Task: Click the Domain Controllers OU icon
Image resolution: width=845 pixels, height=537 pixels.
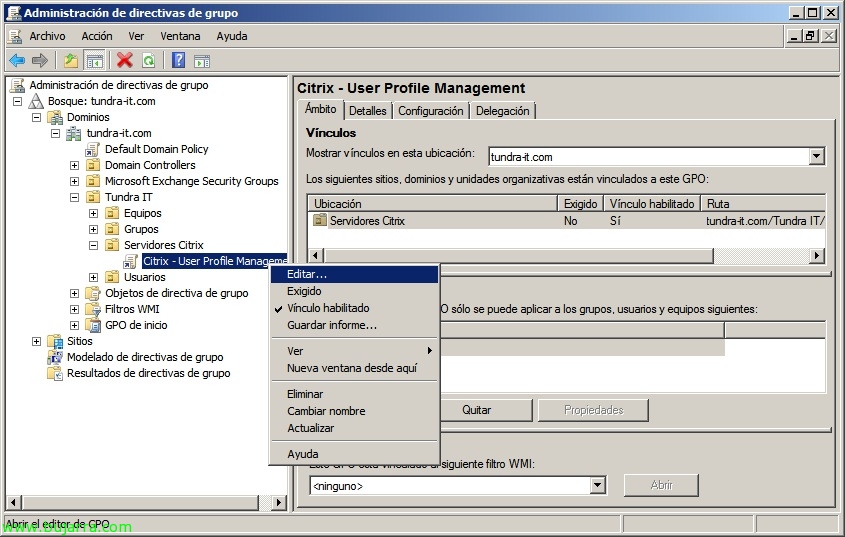Action: point(93,165)
